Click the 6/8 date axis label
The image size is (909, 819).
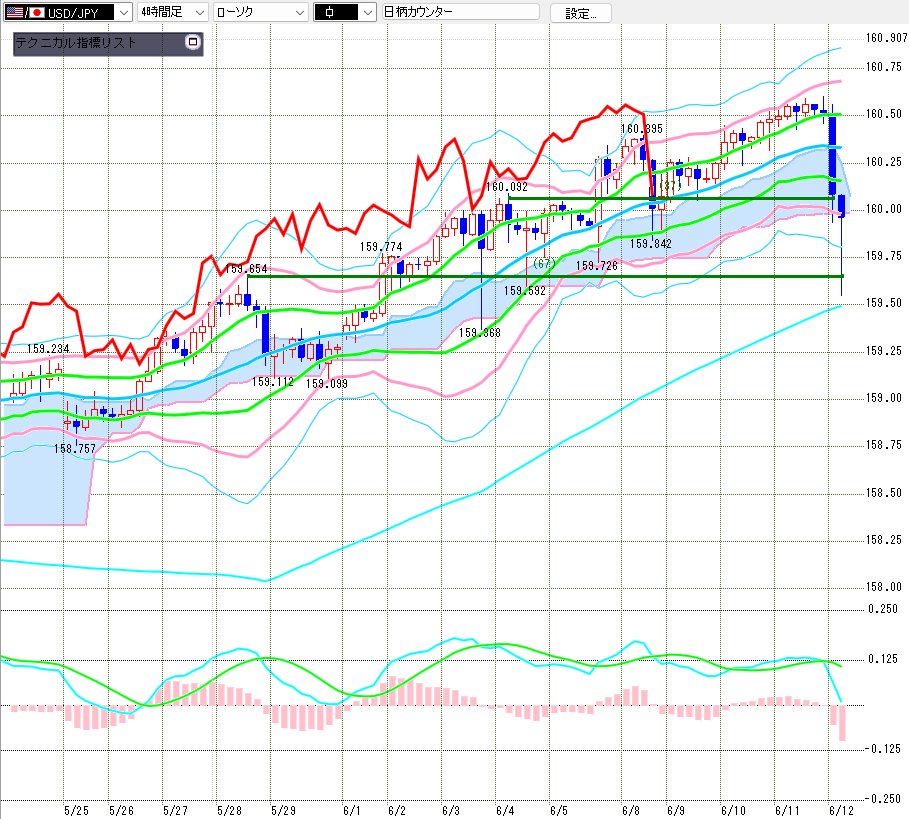[x=630, y=810]
